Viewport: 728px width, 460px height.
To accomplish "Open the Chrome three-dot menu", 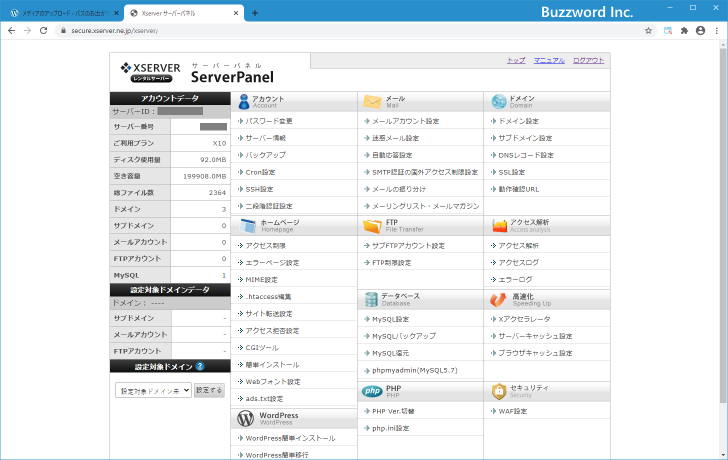I will point(717,31).
